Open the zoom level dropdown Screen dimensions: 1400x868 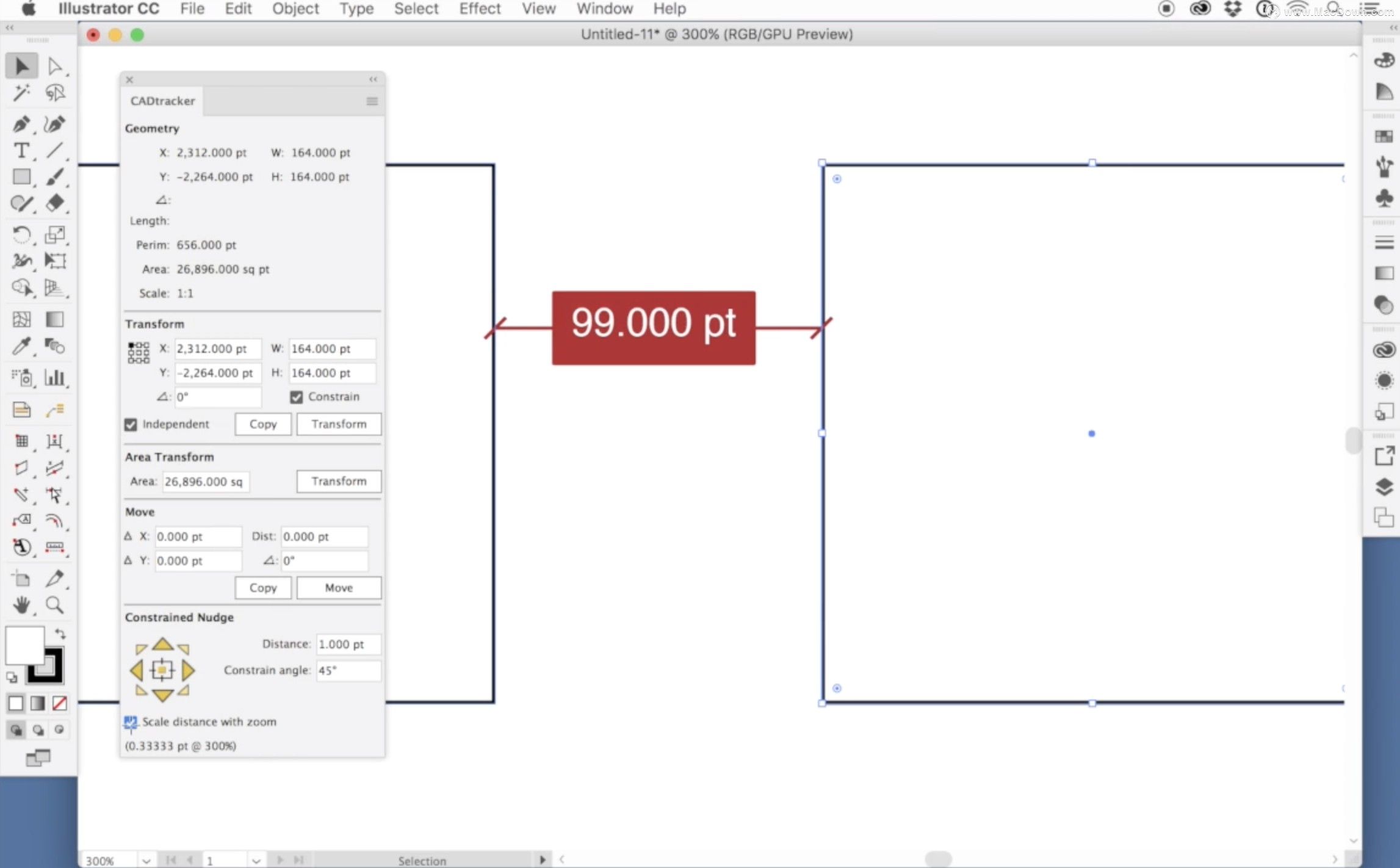[x=146, y=860]
